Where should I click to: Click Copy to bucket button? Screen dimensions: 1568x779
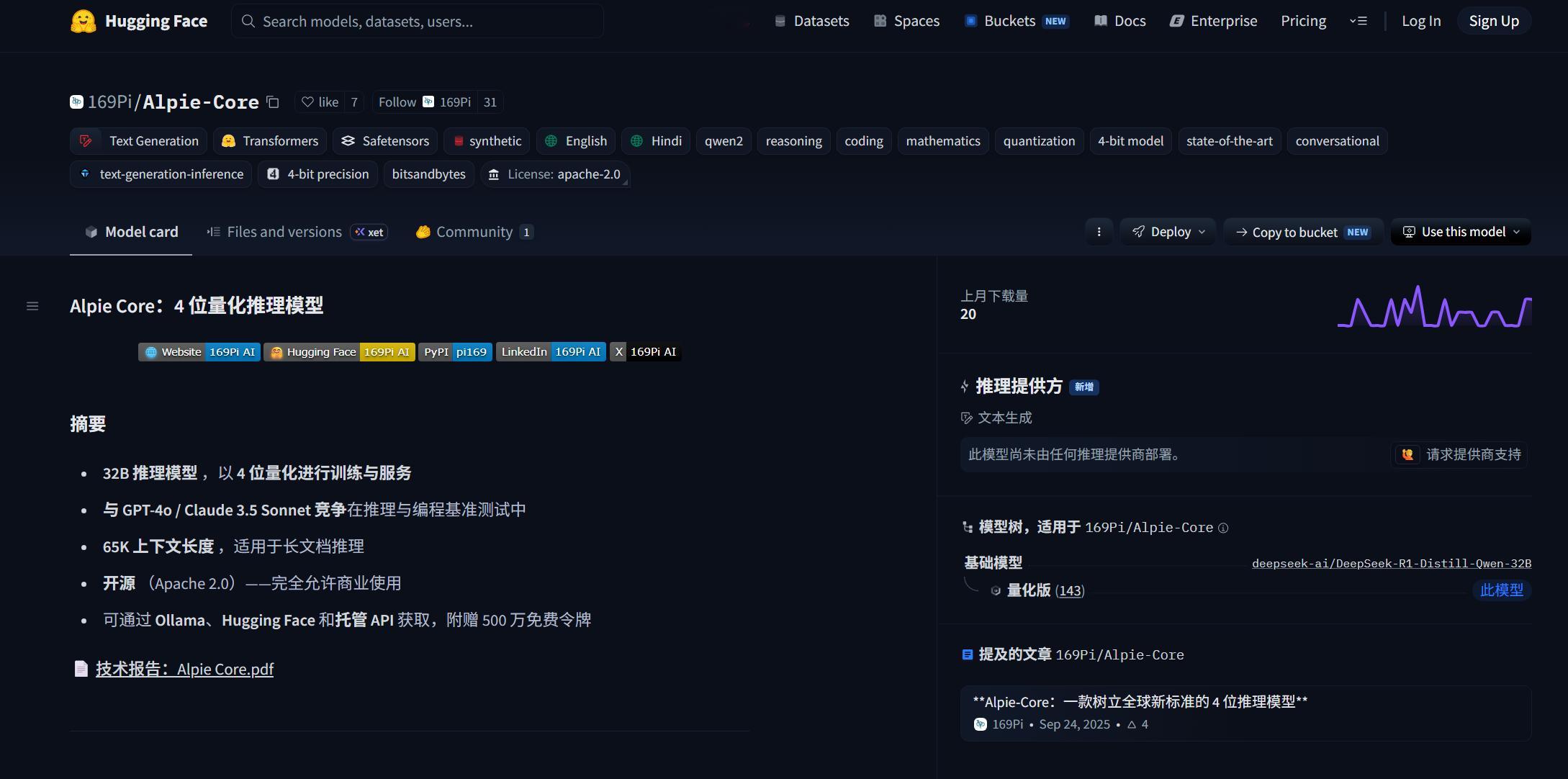pyautogui.click(x=1303, y=232)
